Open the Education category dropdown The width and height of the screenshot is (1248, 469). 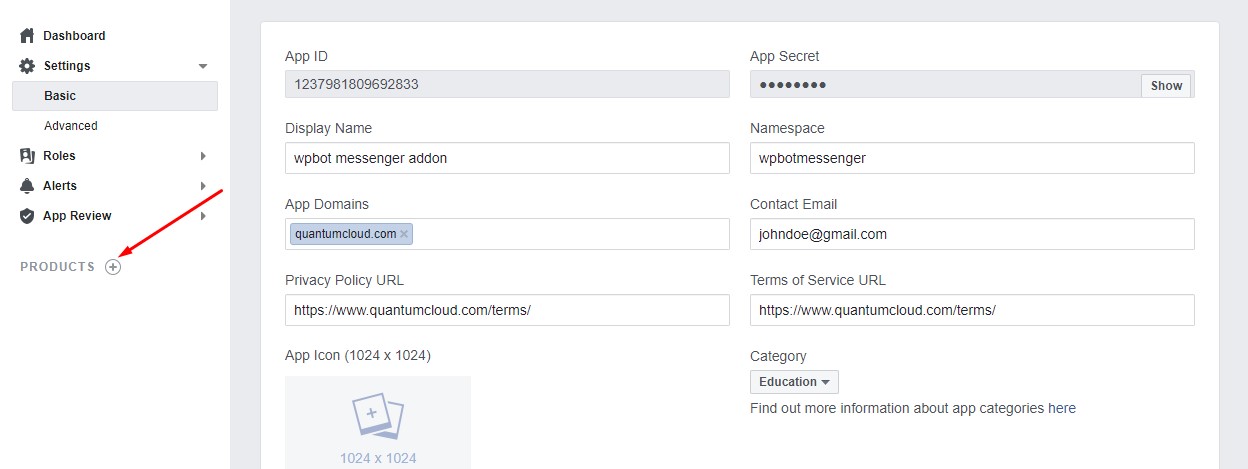click(794, 382)
